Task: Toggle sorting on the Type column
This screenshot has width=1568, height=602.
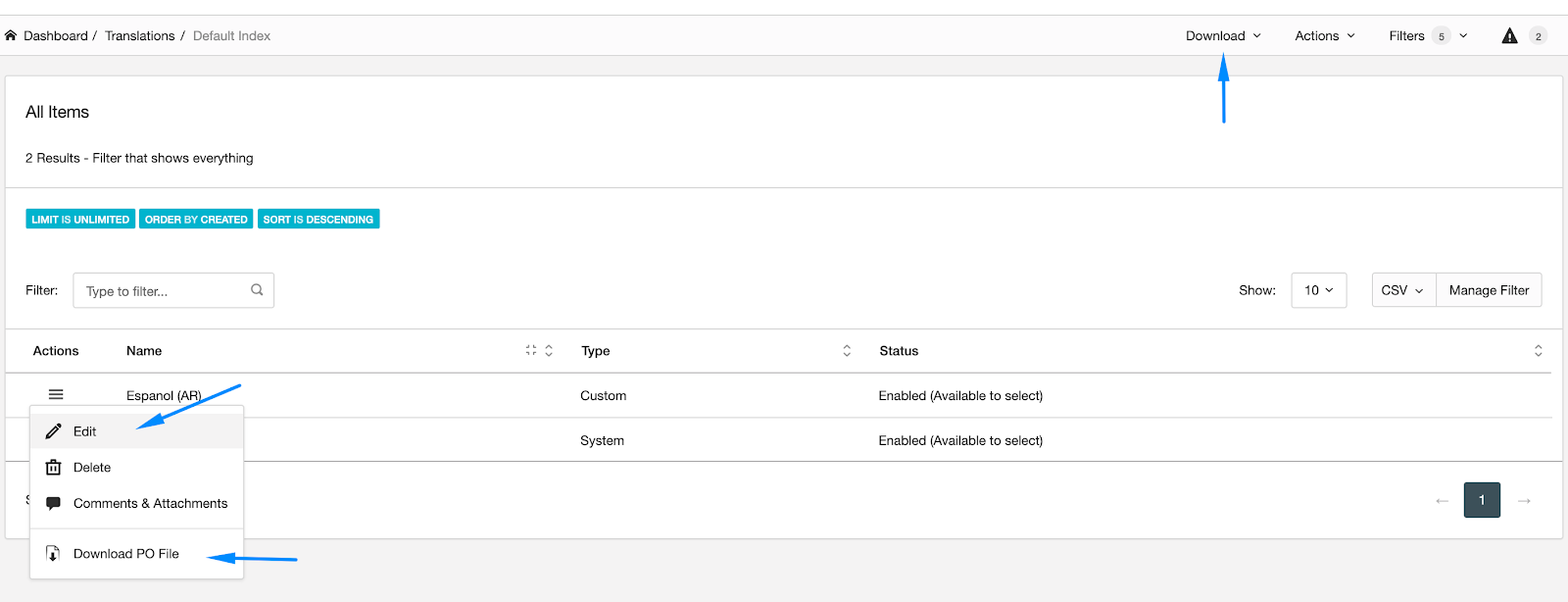Action: point(847,351)
